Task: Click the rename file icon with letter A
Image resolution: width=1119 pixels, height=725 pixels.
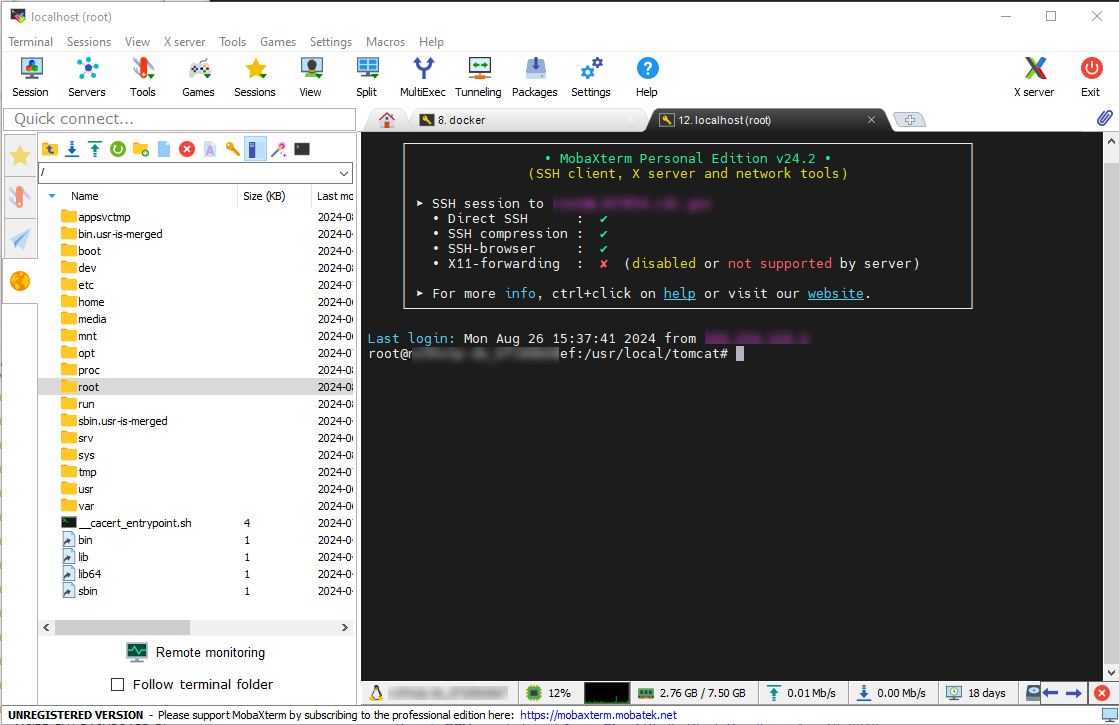Action: pos(210,149)
